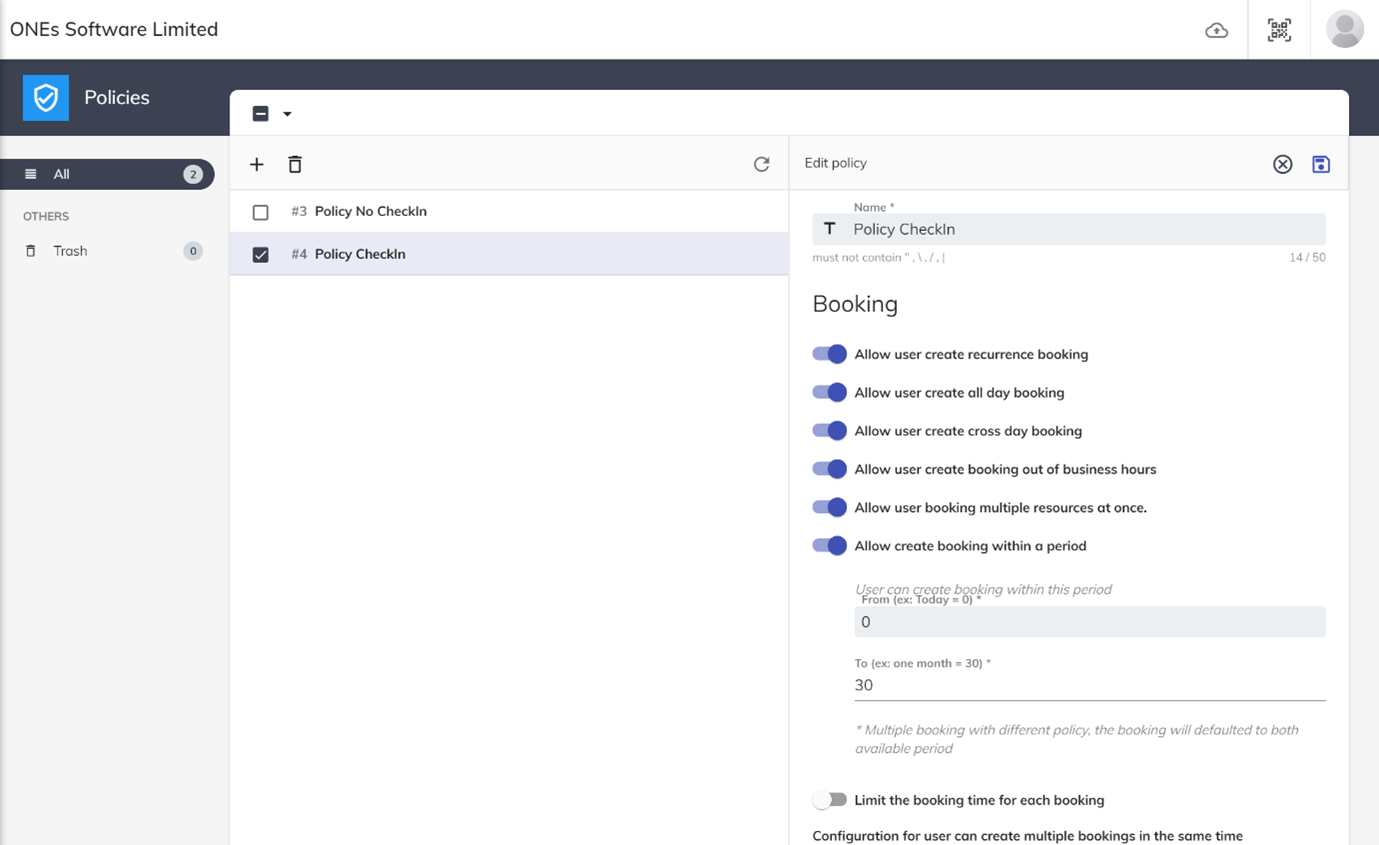Click the Policies shield icon
The height and width of the screenshot is (845, 1379).
pyautogui.click(x=46, y=97)
